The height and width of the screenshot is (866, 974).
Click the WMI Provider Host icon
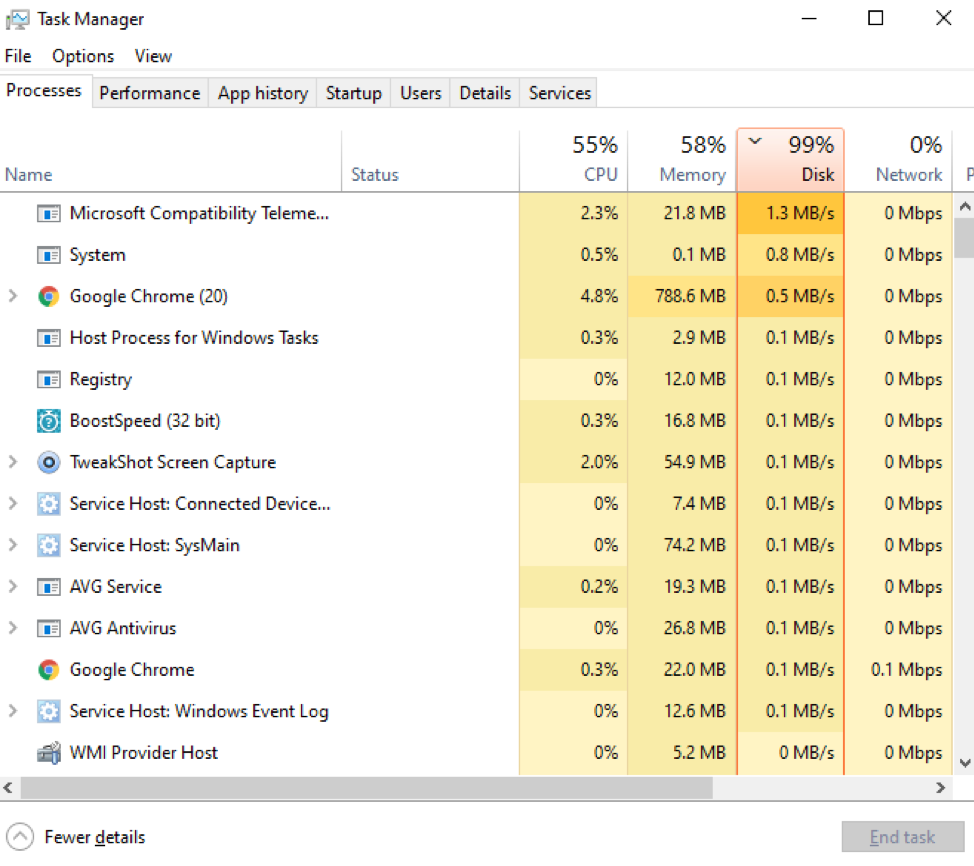pyautogui.click(x=48, y=753)
